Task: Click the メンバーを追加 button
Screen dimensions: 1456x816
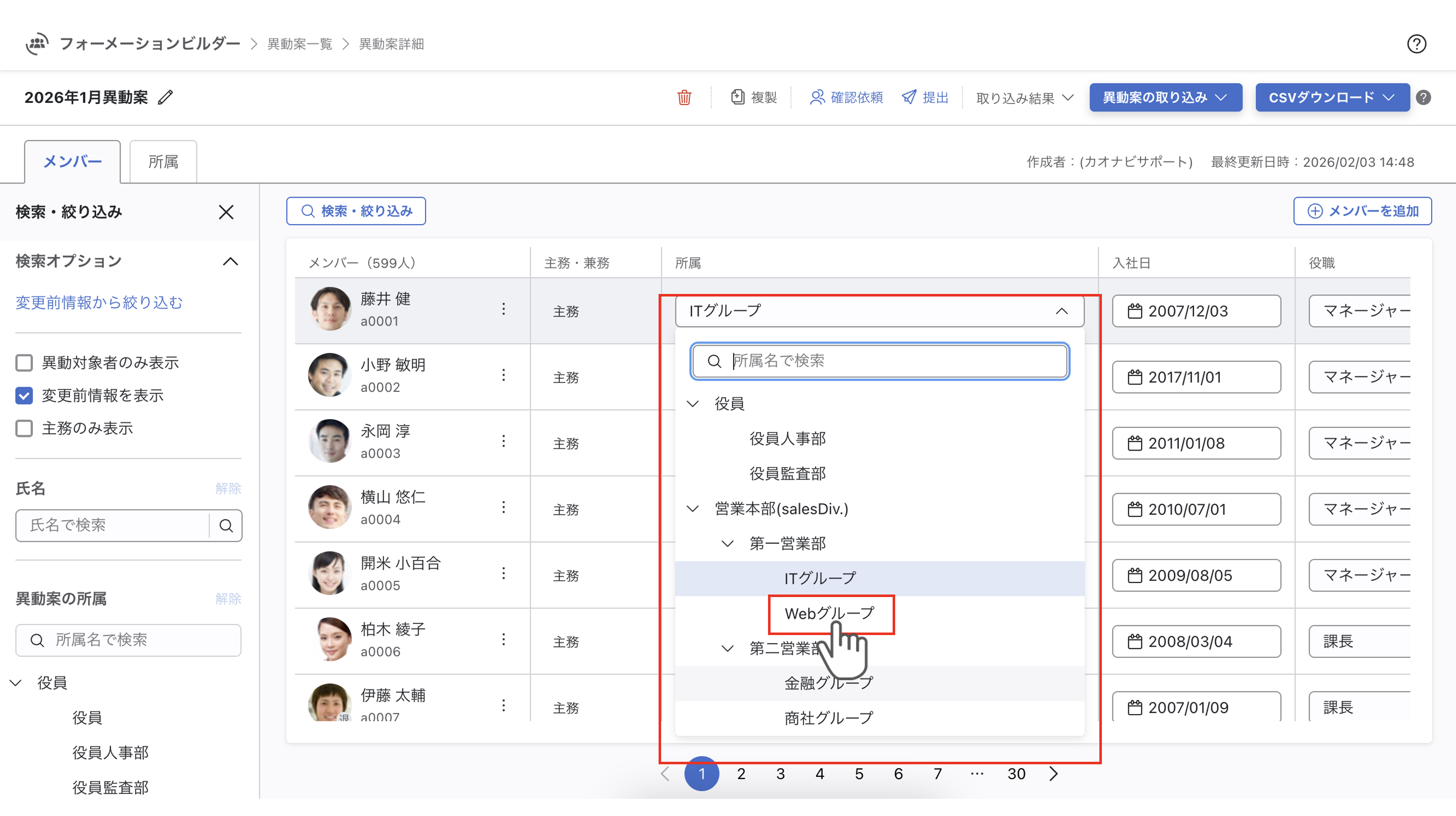Action: [x=1362, y=211]
